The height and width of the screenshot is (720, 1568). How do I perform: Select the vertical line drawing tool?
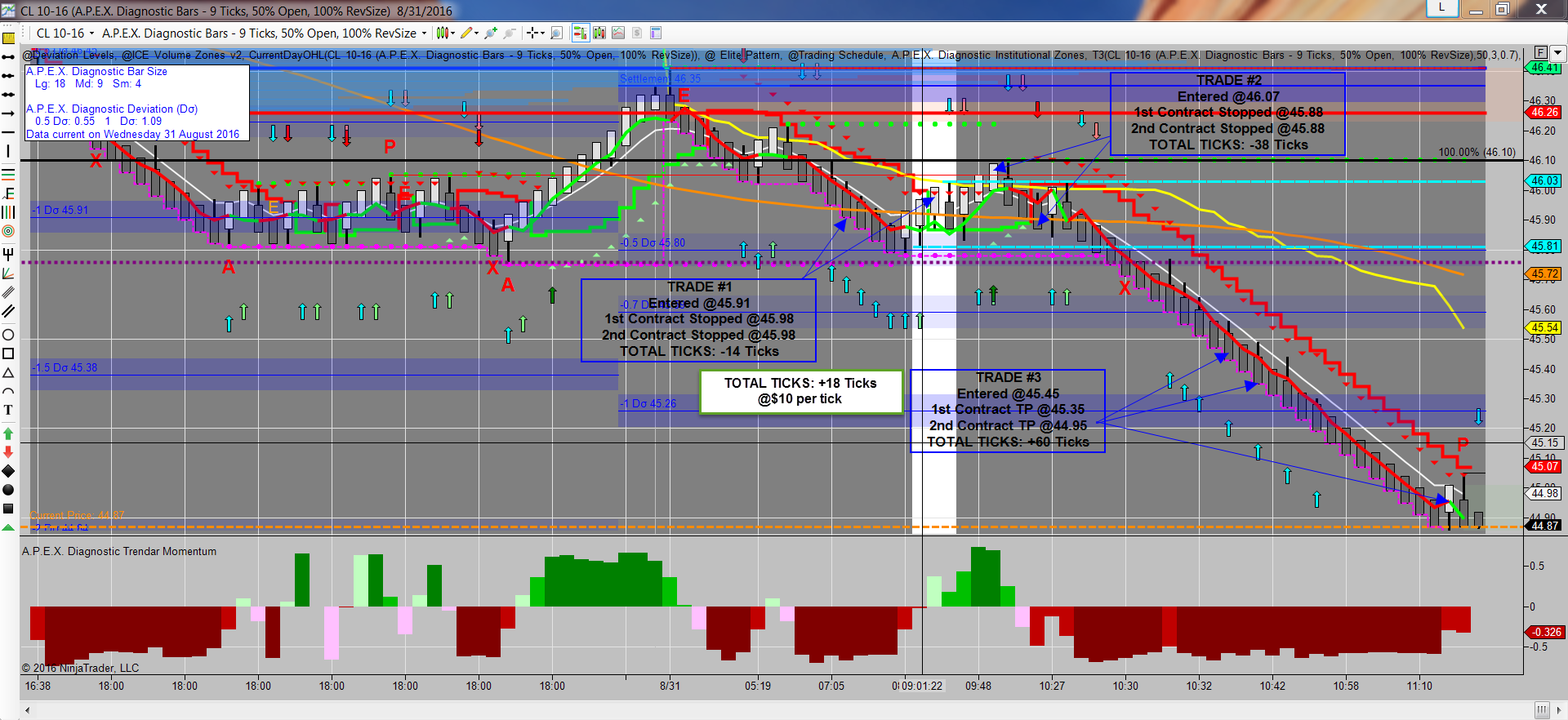coord(8,151)
